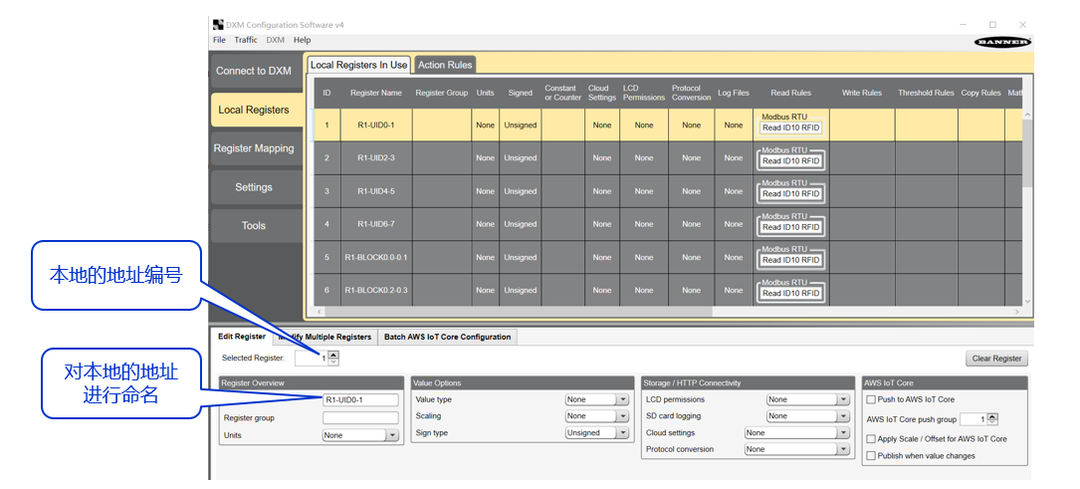This screenshot has height=489, width=1080.
Task: Enable Push to AWS IoT Core
Action: [x=871, y=399]
